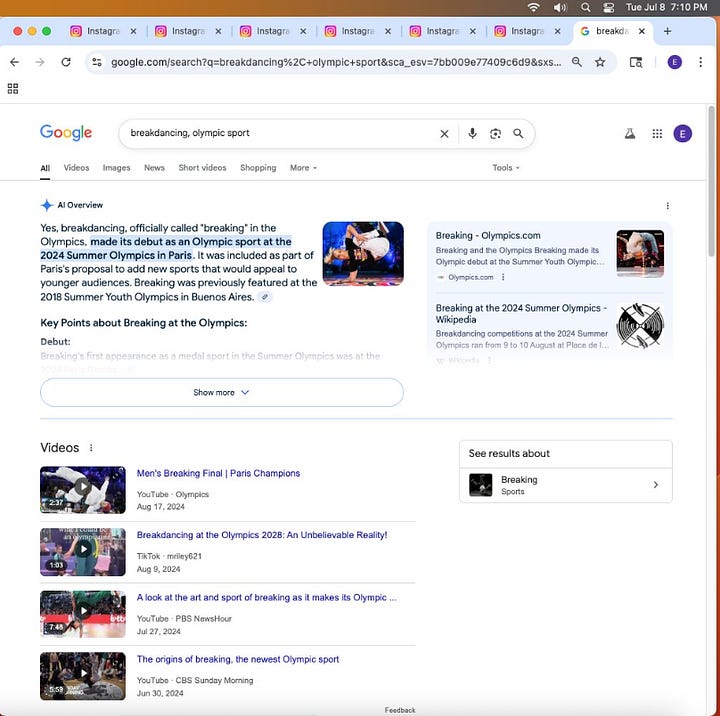The image size is (720, 716).
Task: Play the Men's Breaking Final video thumbnail
Action: click(83, 490)
